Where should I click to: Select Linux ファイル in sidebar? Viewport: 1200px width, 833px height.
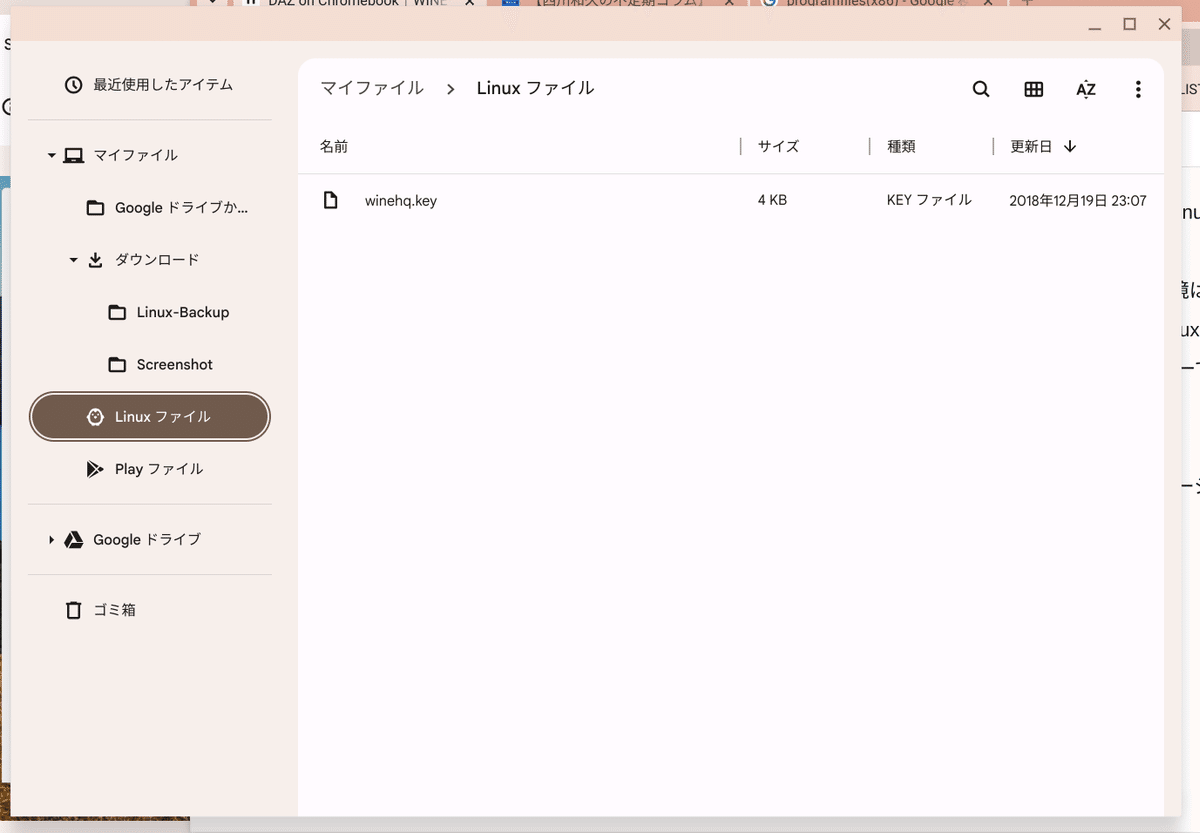pos(149,417)
